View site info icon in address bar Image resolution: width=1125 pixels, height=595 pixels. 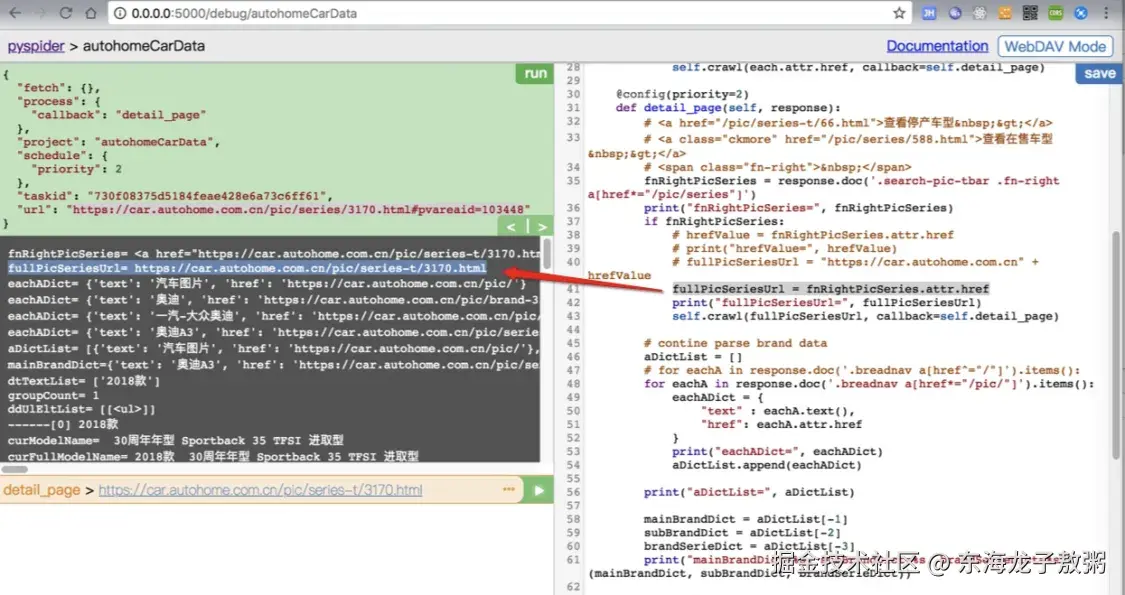point(121,13)
